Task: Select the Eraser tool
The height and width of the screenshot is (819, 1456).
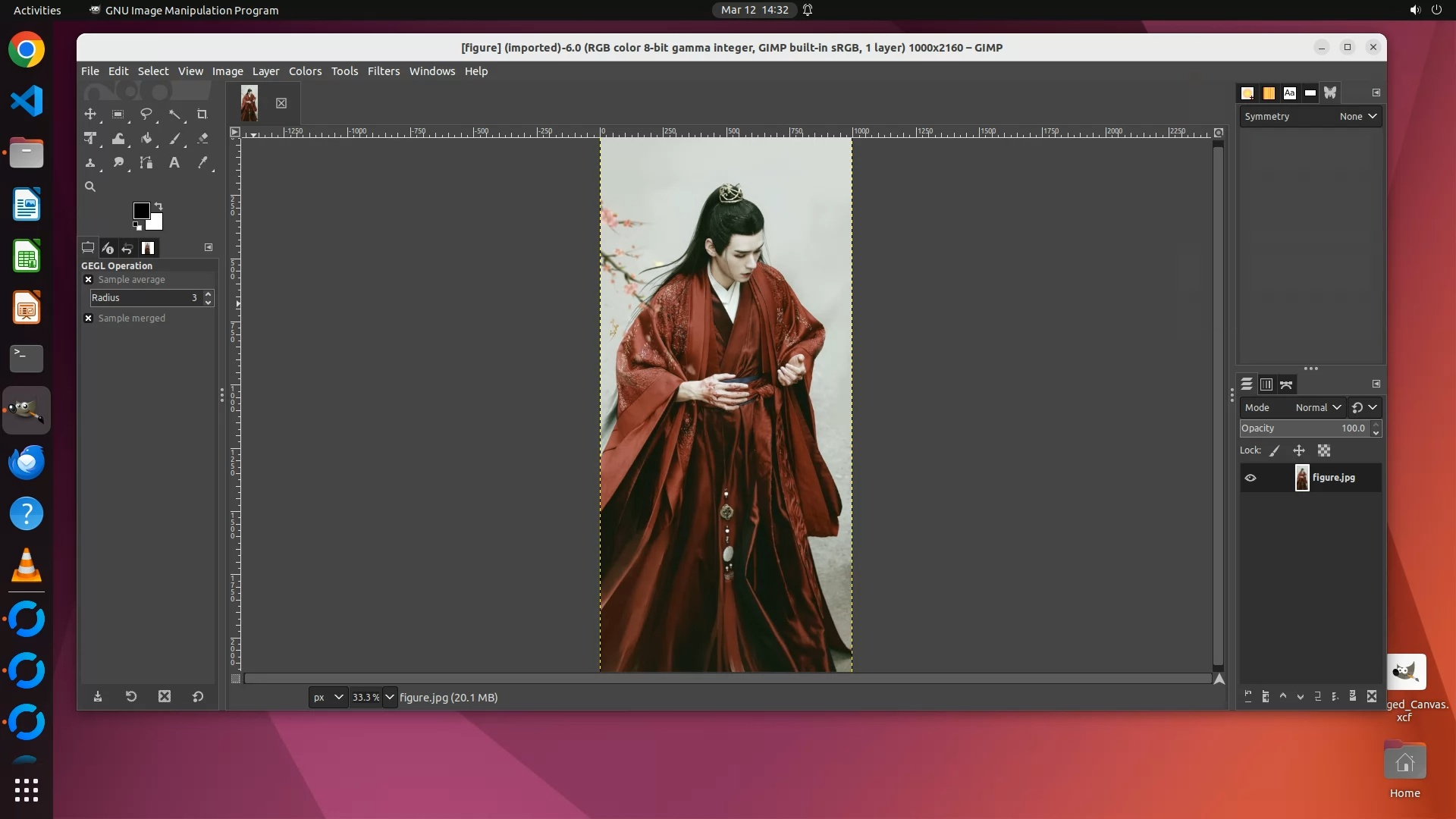Action: pyautogui.click(x=202, y=139)
